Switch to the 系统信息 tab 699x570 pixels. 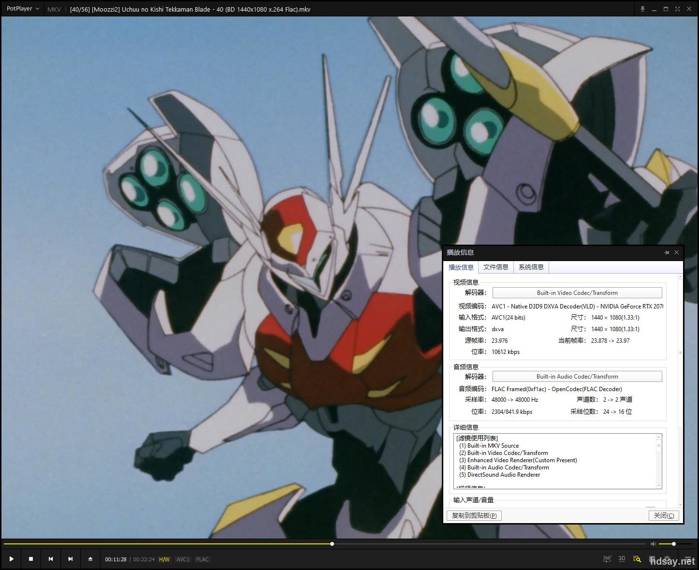(x=531, y=267)
